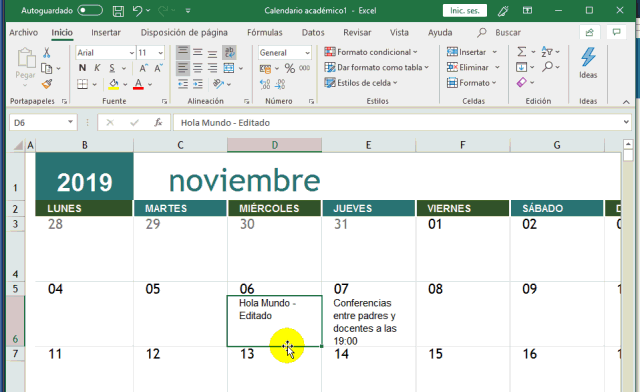Apply red font color
Image resolution: width=640 pixels, height=392 pixels.
coord(138,84)
